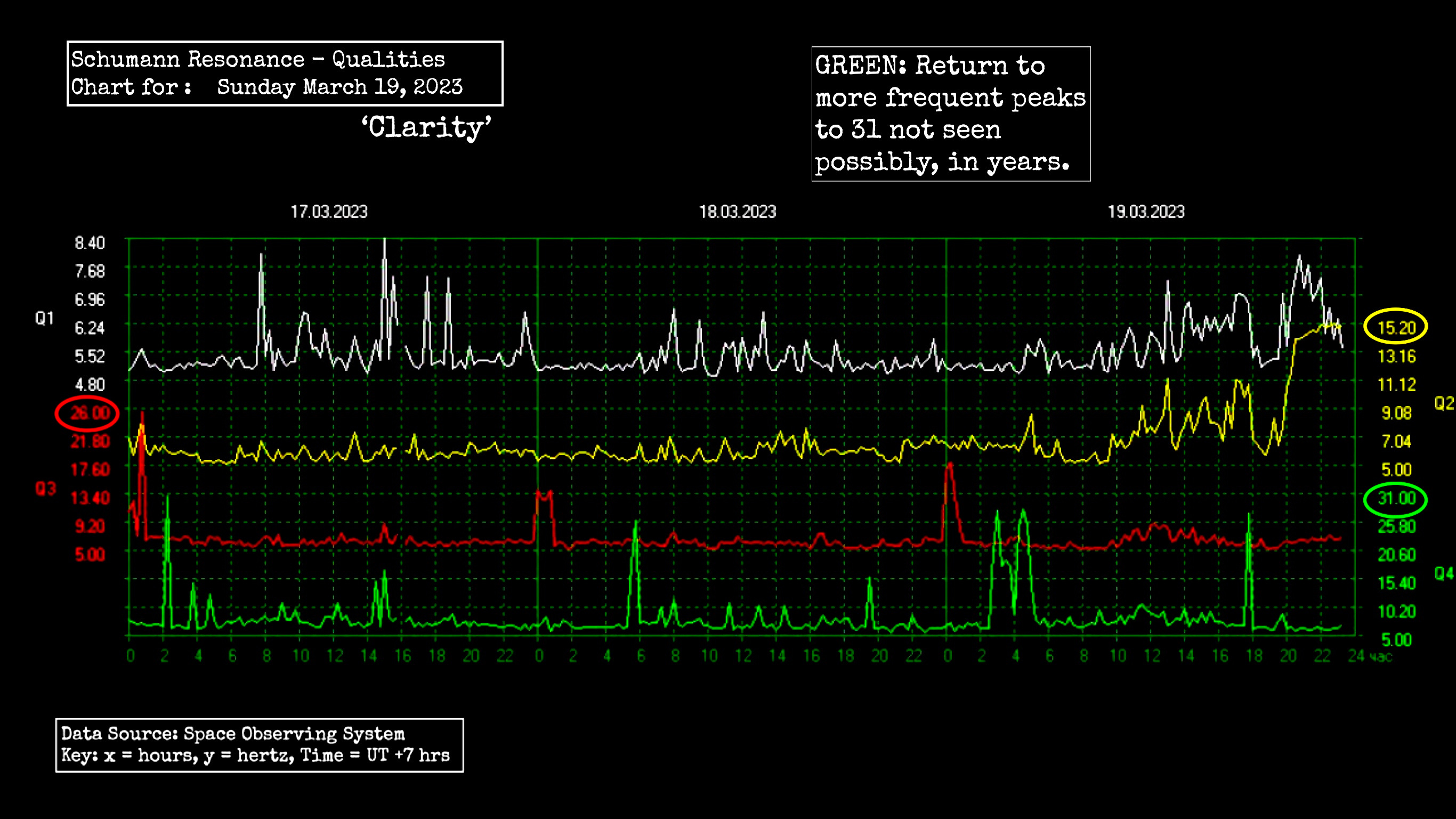Image resolution: width=1456 pixels, height=819 pixels.
Task: Click the Q1 axis label
Action: (45, 318)
